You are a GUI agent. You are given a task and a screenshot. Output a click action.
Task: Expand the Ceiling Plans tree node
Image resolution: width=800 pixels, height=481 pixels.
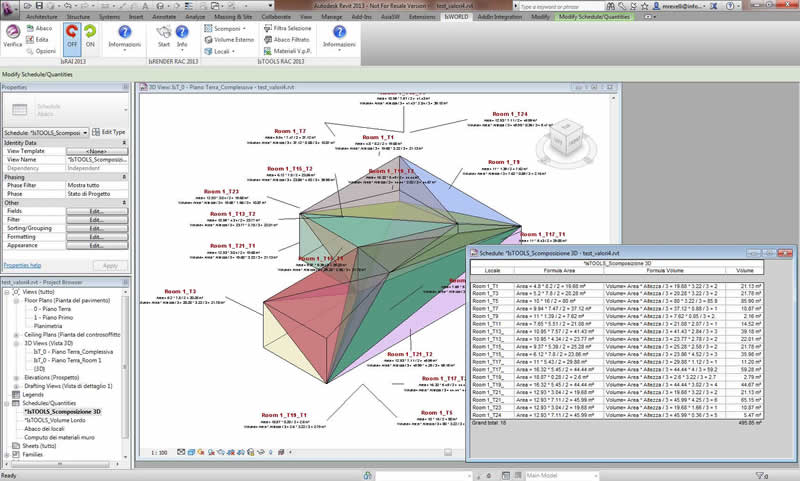click(16, 335)
